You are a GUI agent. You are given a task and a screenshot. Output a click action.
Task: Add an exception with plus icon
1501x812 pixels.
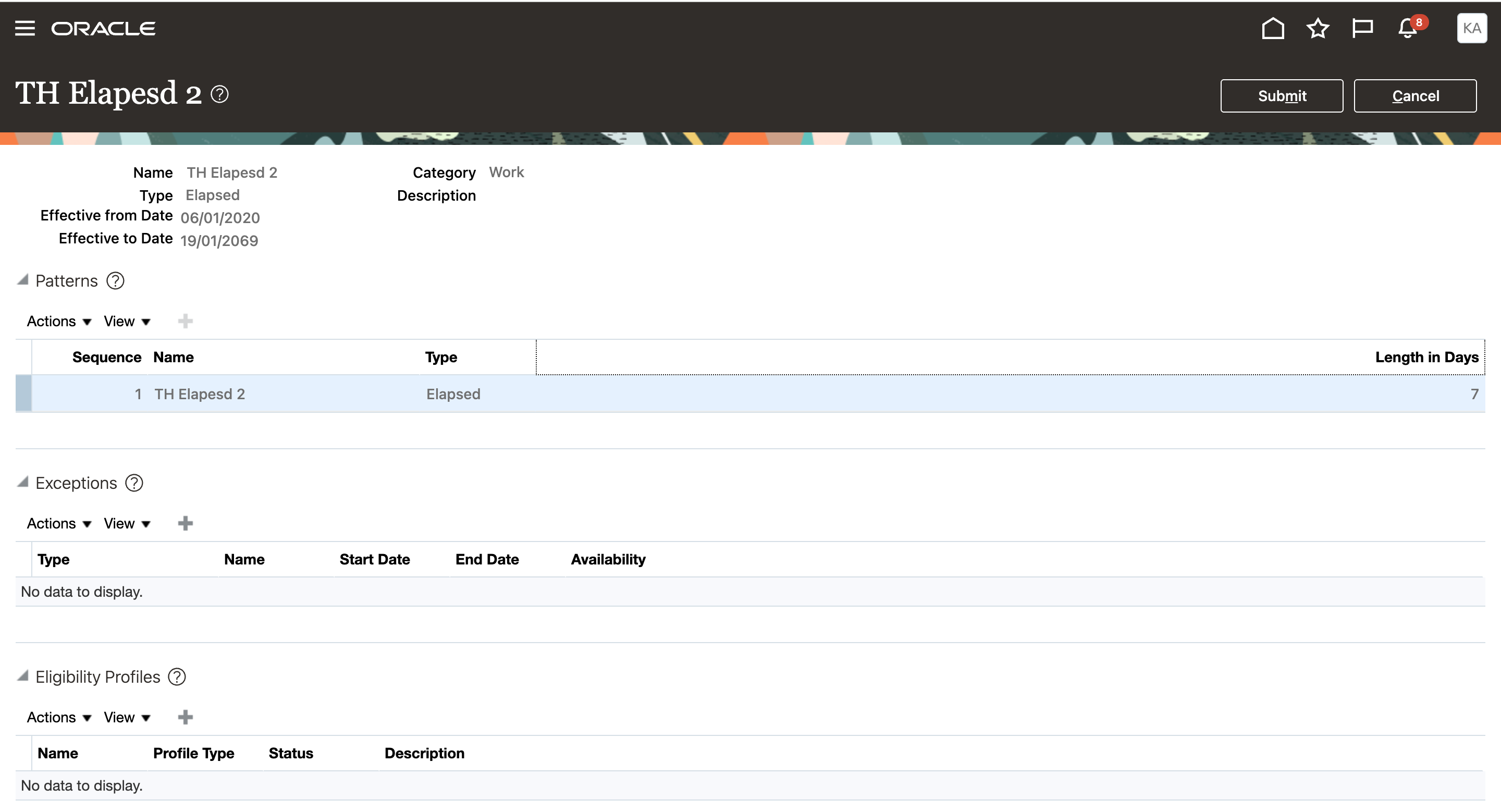(x=186, y=523)
